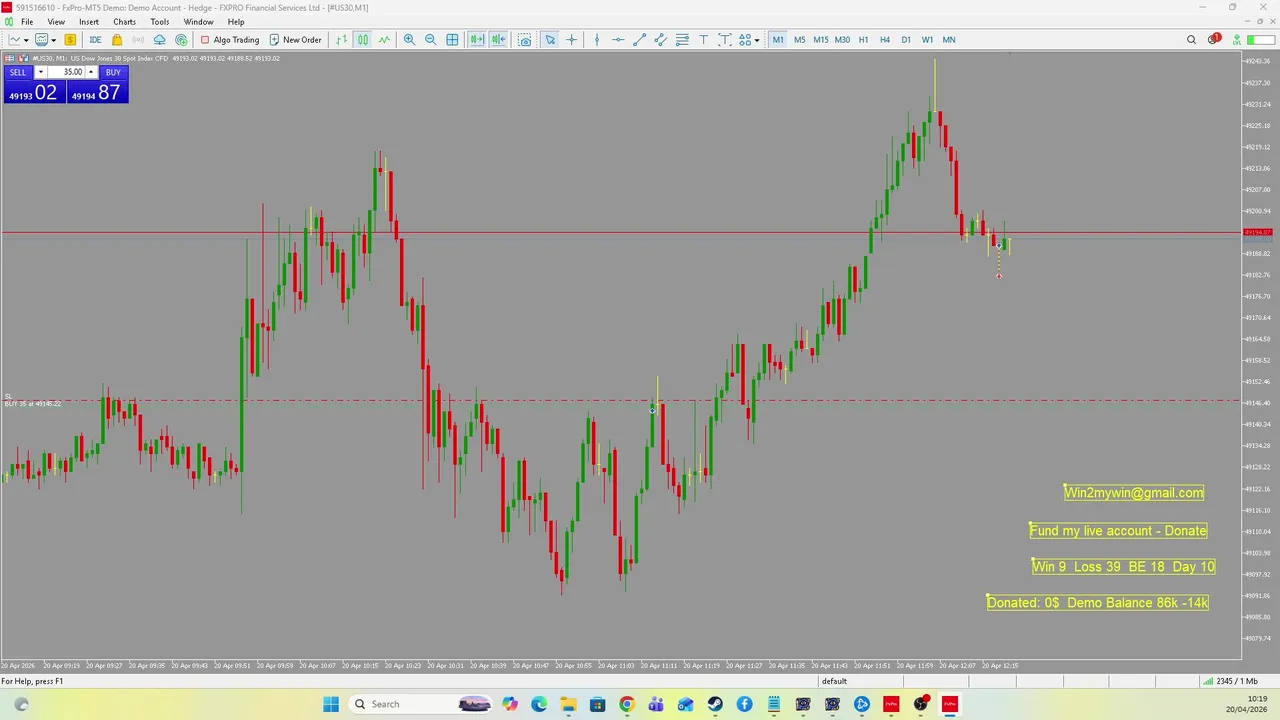This screenshot has width=1280, height=720.
Task: Open the IDE MetaEditor button
Action: coord(95,40)
